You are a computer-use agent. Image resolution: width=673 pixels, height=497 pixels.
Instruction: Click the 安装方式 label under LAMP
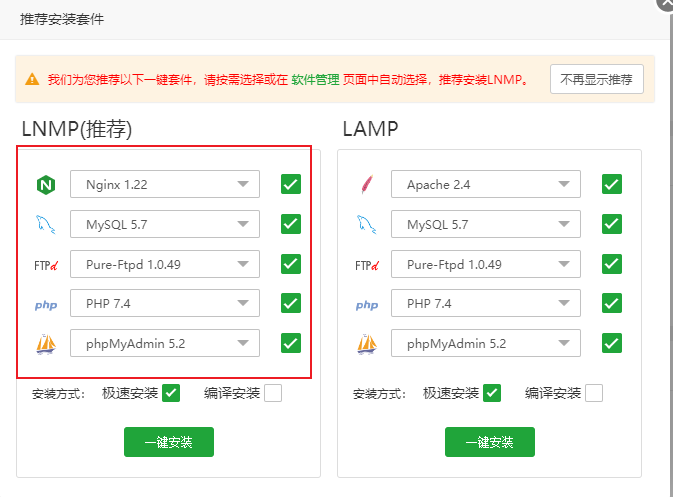tap(379, 394)
